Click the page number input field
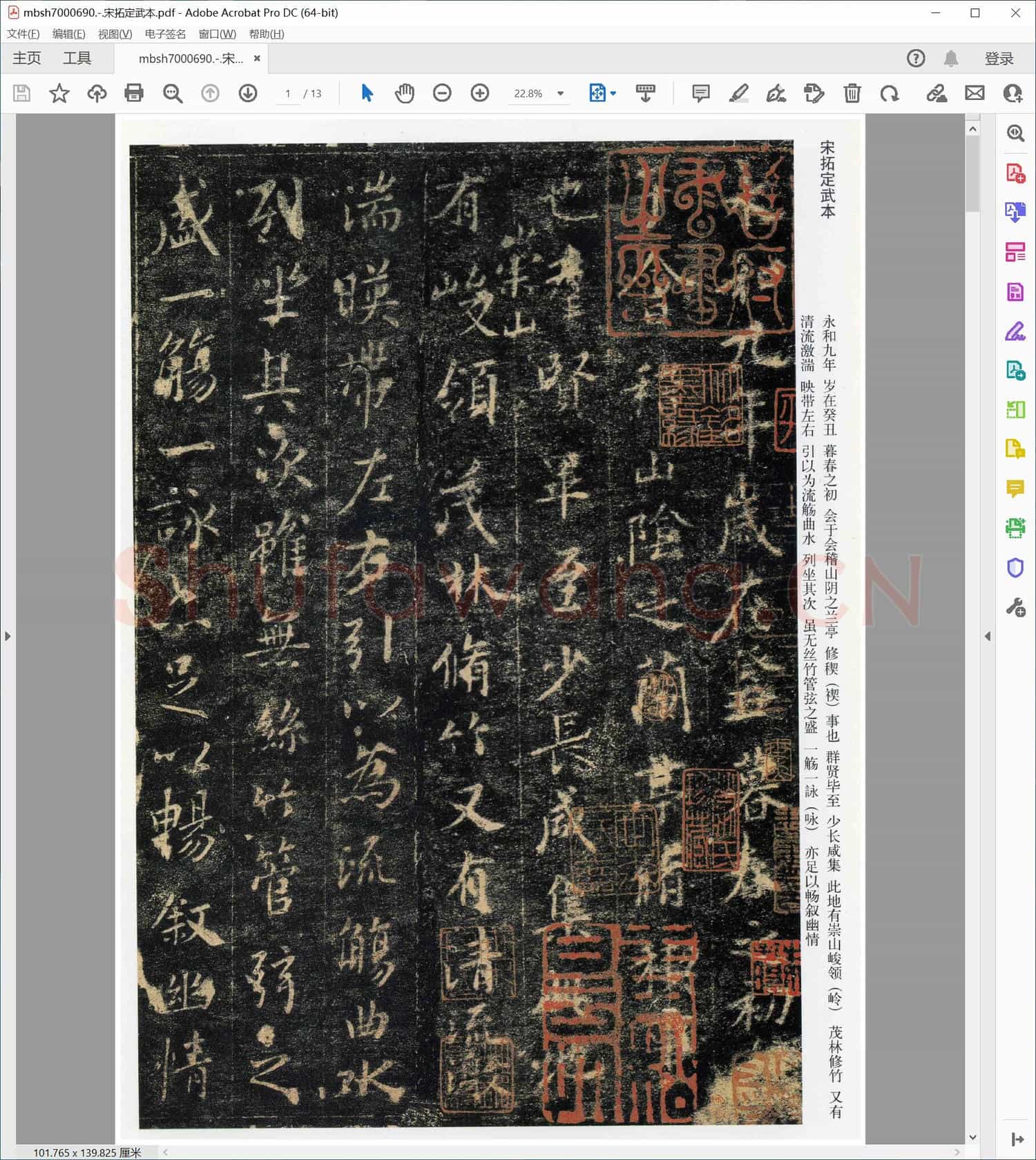This screenshot has height=1160, width=1036. point(288,93)
